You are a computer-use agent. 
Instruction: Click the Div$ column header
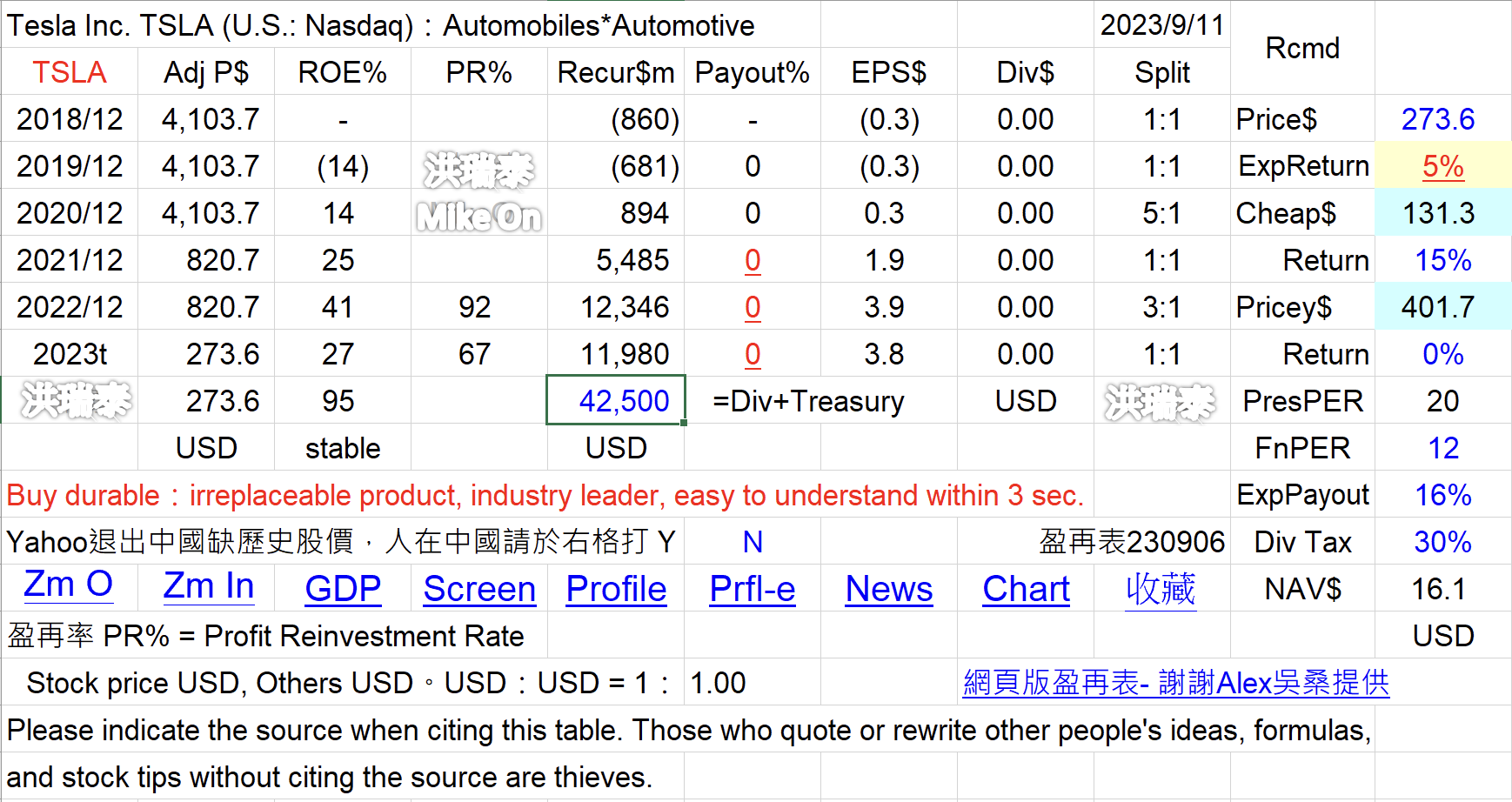pos(1026,72)
